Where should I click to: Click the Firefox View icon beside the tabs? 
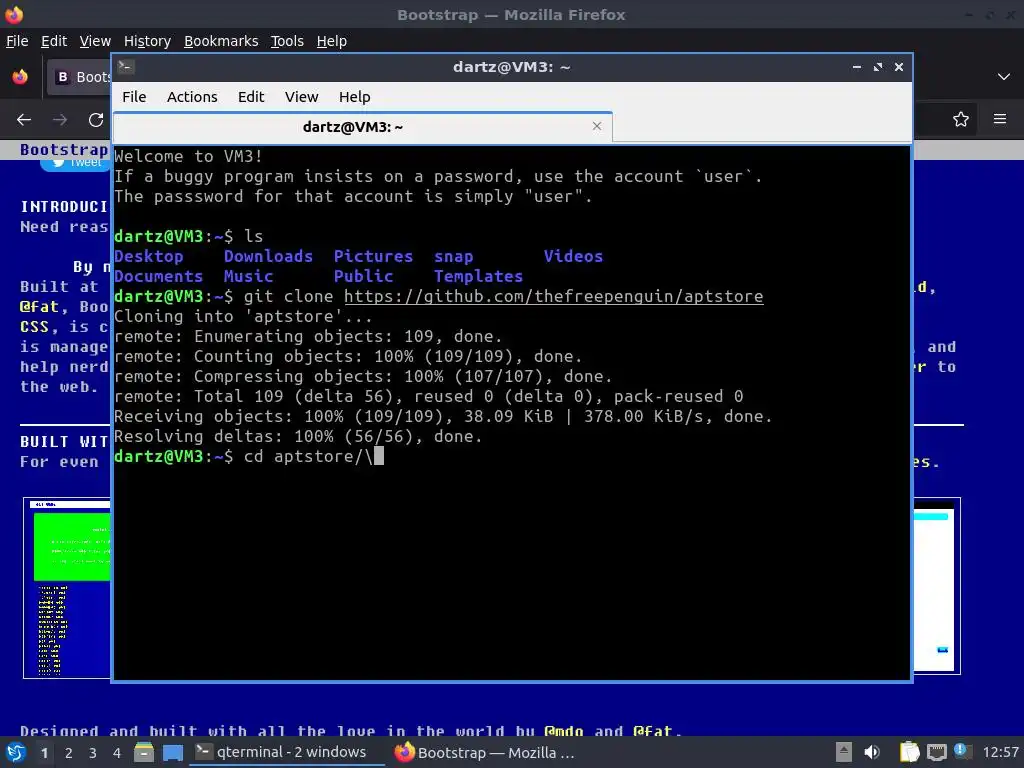[x=20, y=77]
